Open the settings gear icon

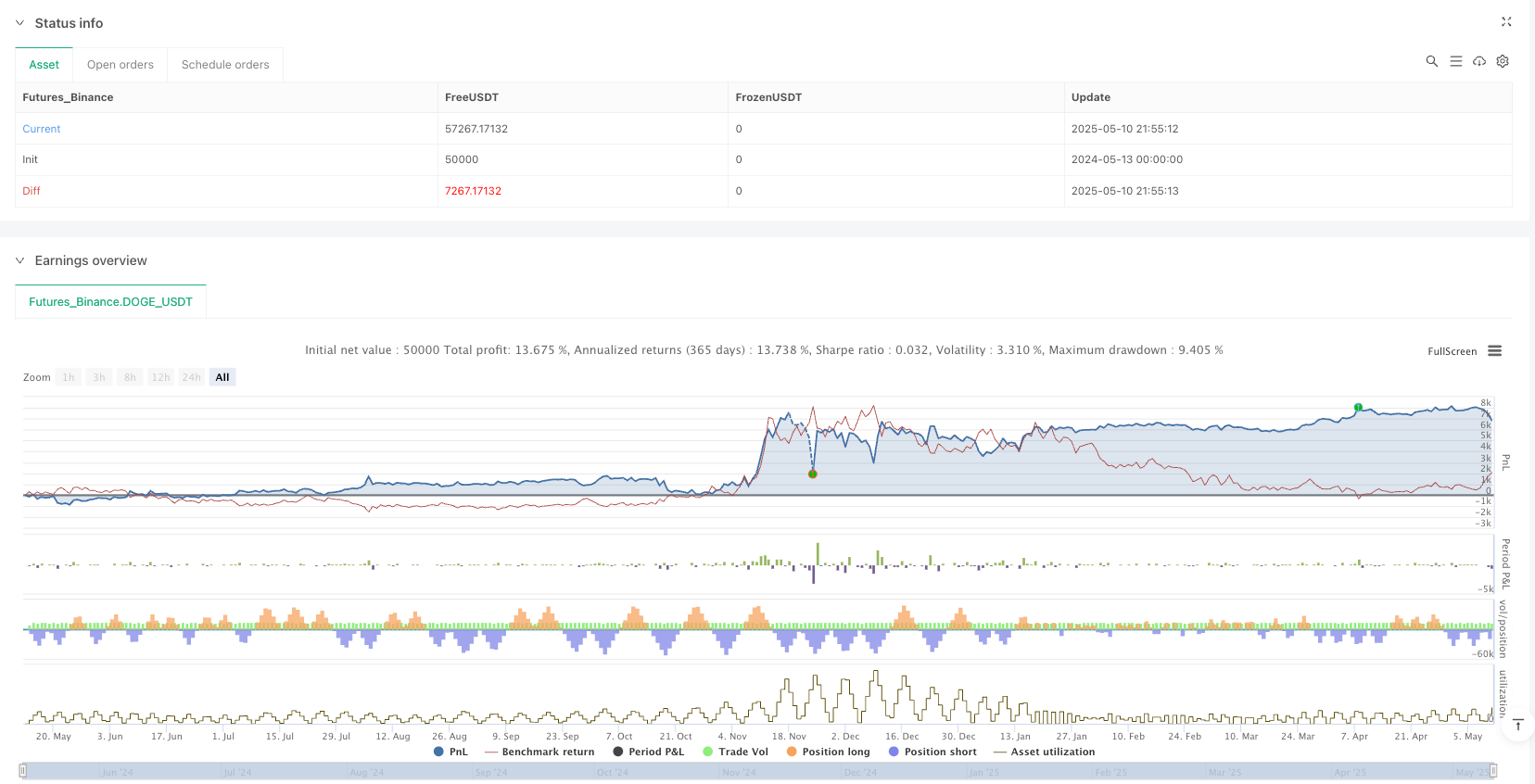coord(1503,61)
